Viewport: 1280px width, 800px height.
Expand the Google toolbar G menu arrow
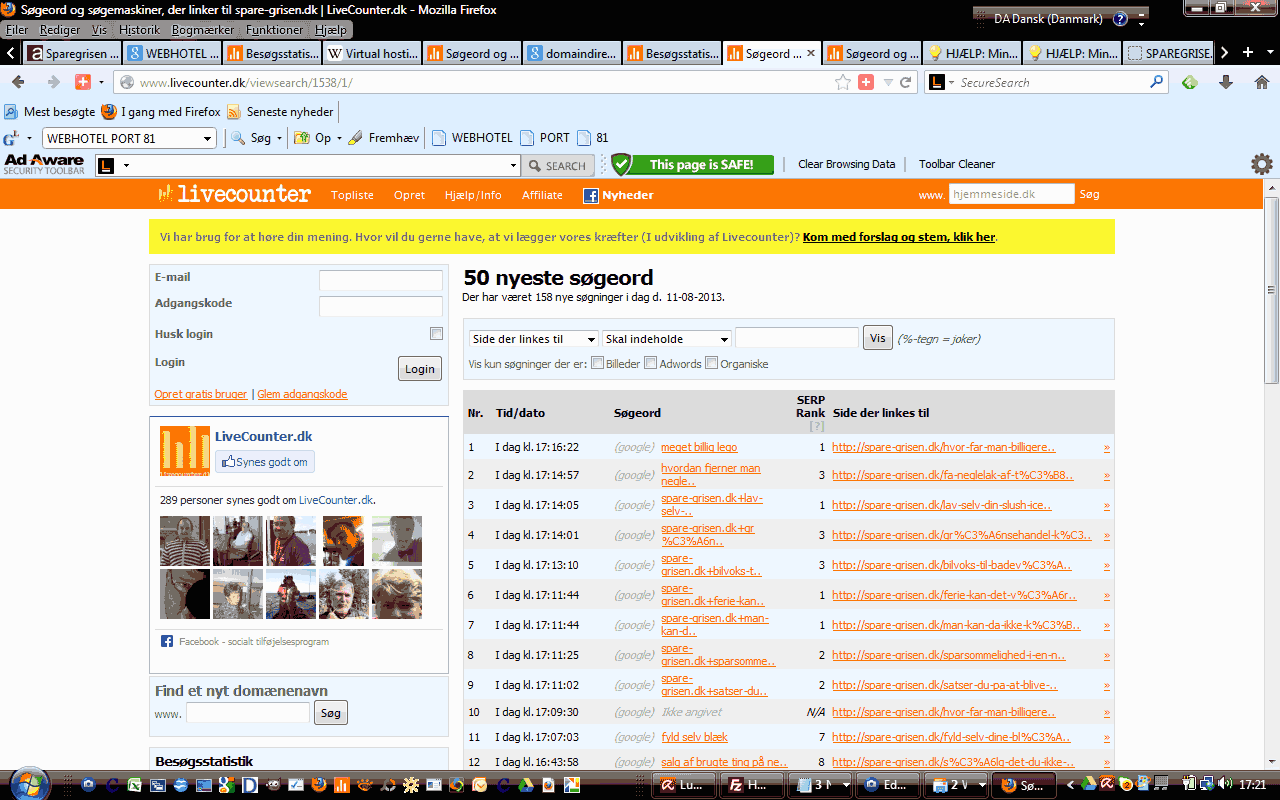(29, 138)
